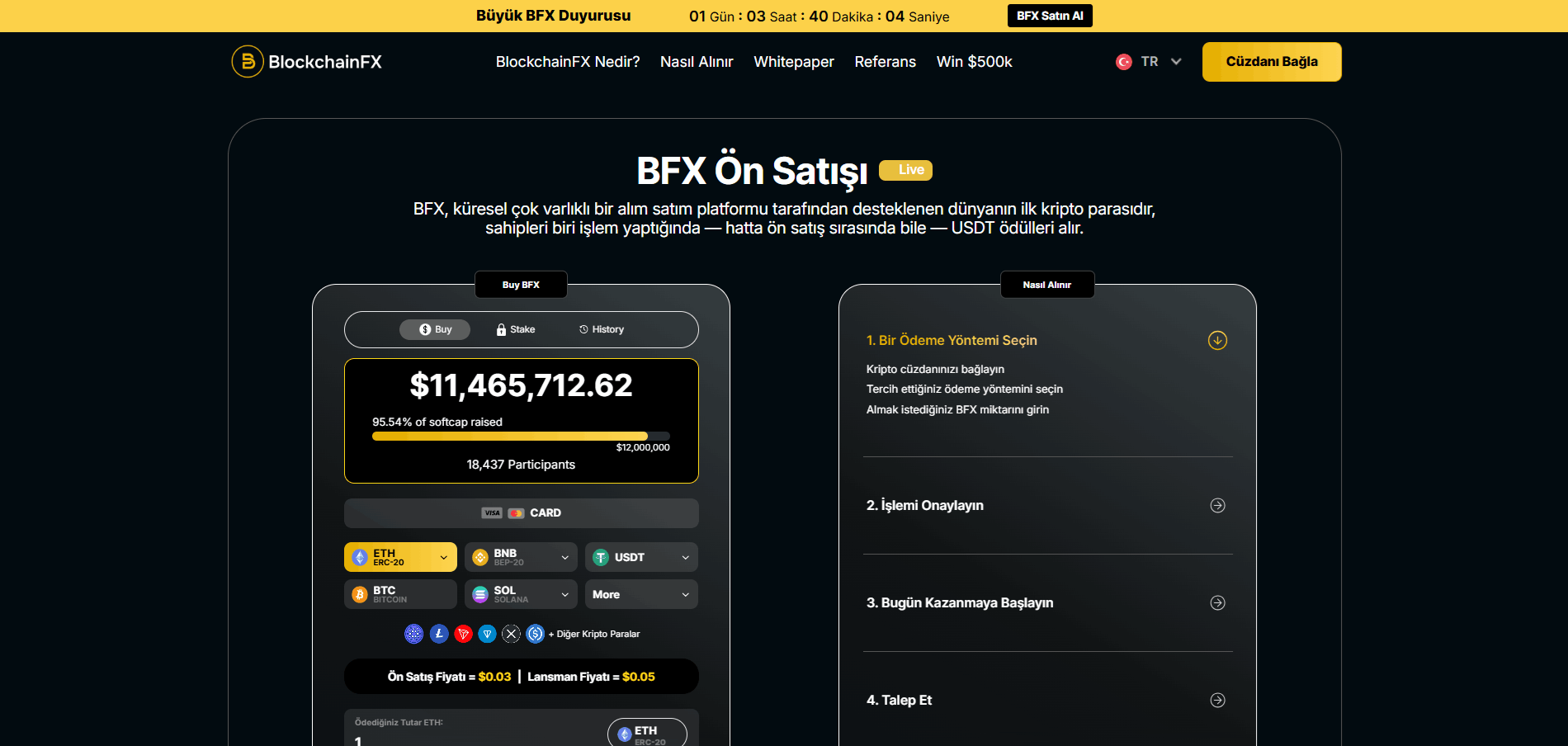The width and height of the screenshot is (1568, 746).
Task: Expand step 2 İşlemi Onaylayın
Action: coord(1217,505)
